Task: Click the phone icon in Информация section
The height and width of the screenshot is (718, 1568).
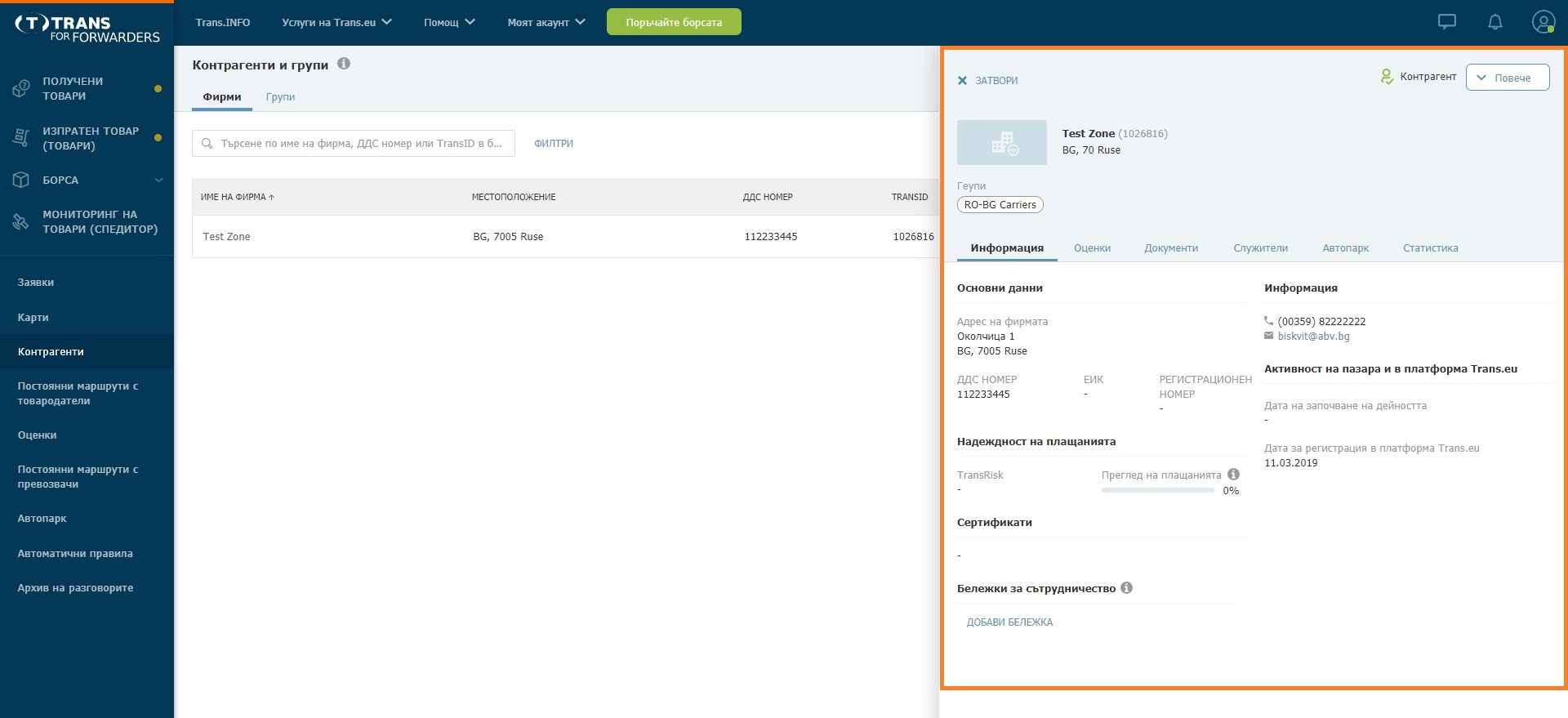Action: [x=1268, y=321]
